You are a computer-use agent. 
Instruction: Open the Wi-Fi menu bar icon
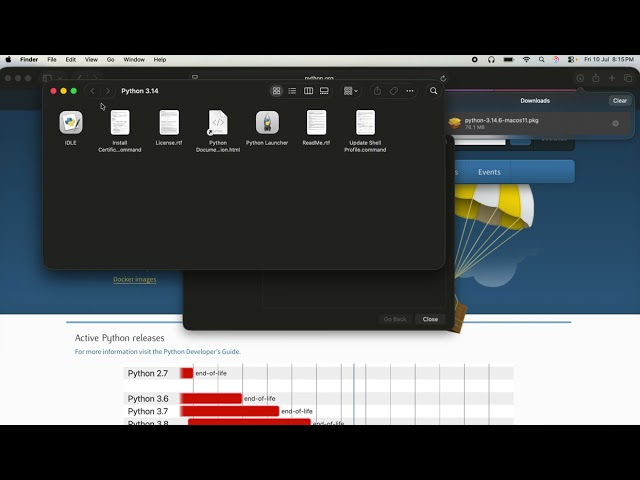pos(527,60)
